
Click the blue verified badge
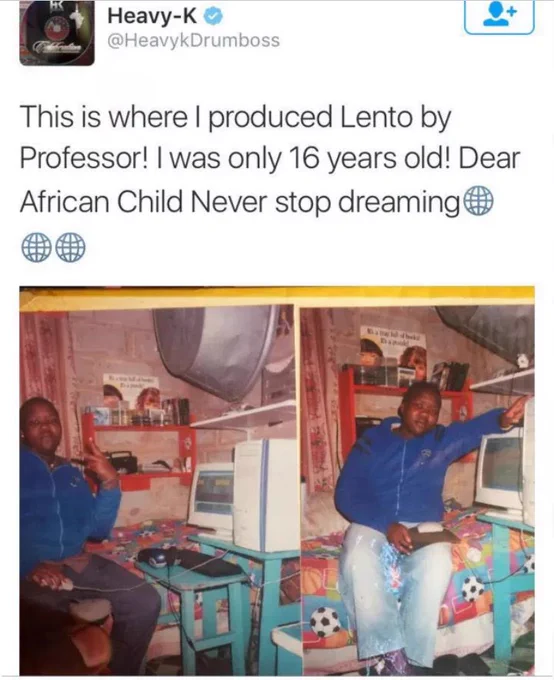click(213, 16)
